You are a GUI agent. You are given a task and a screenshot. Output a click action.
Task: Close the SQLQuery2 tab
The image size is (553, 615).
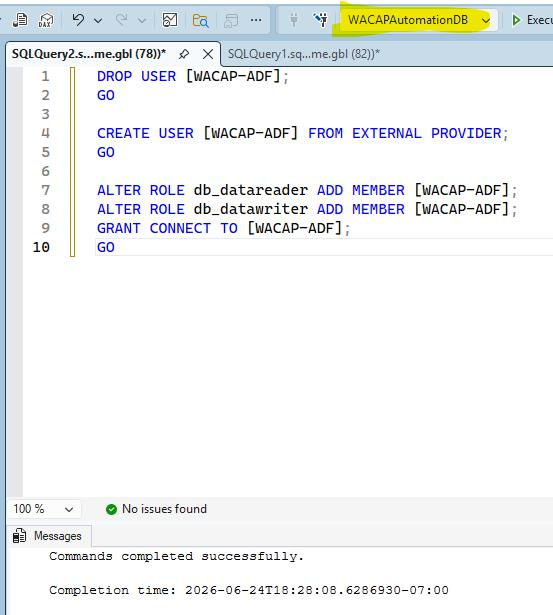point(208,54)
